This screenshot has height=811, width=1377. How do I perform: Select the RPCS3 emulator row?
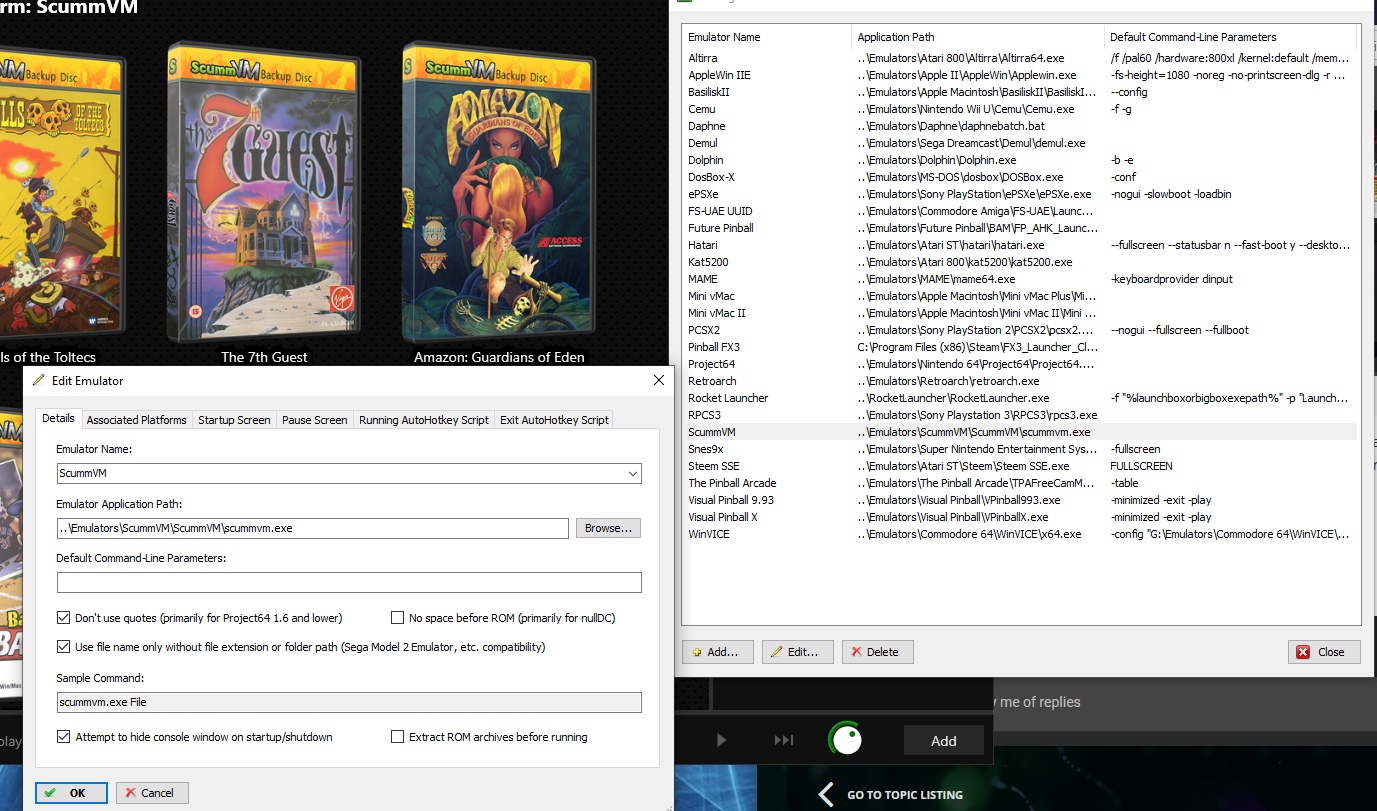tap(1020, 415)
